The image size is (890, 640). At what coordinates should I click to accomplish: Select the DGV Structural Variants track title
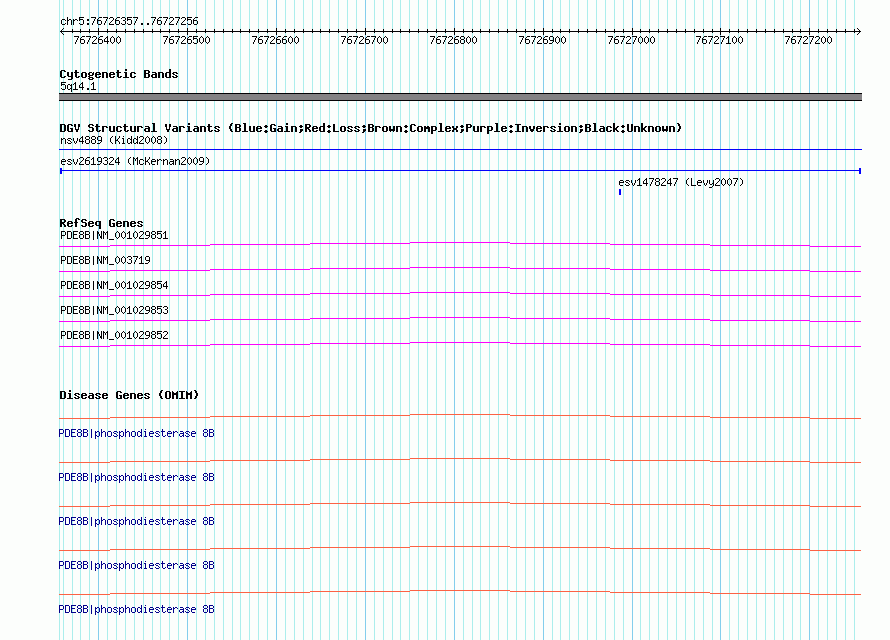[371, 128]
